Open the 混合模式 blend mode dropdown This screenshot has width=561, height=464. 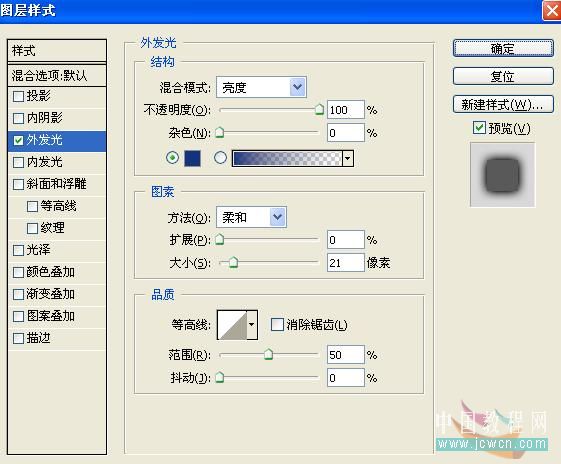(x=298, y=87)
